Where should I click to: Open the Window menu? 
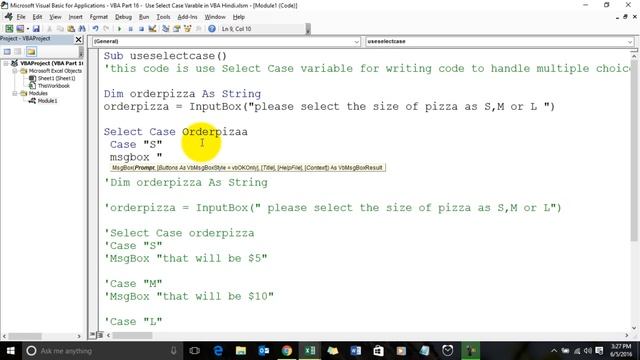pos(215,17)
